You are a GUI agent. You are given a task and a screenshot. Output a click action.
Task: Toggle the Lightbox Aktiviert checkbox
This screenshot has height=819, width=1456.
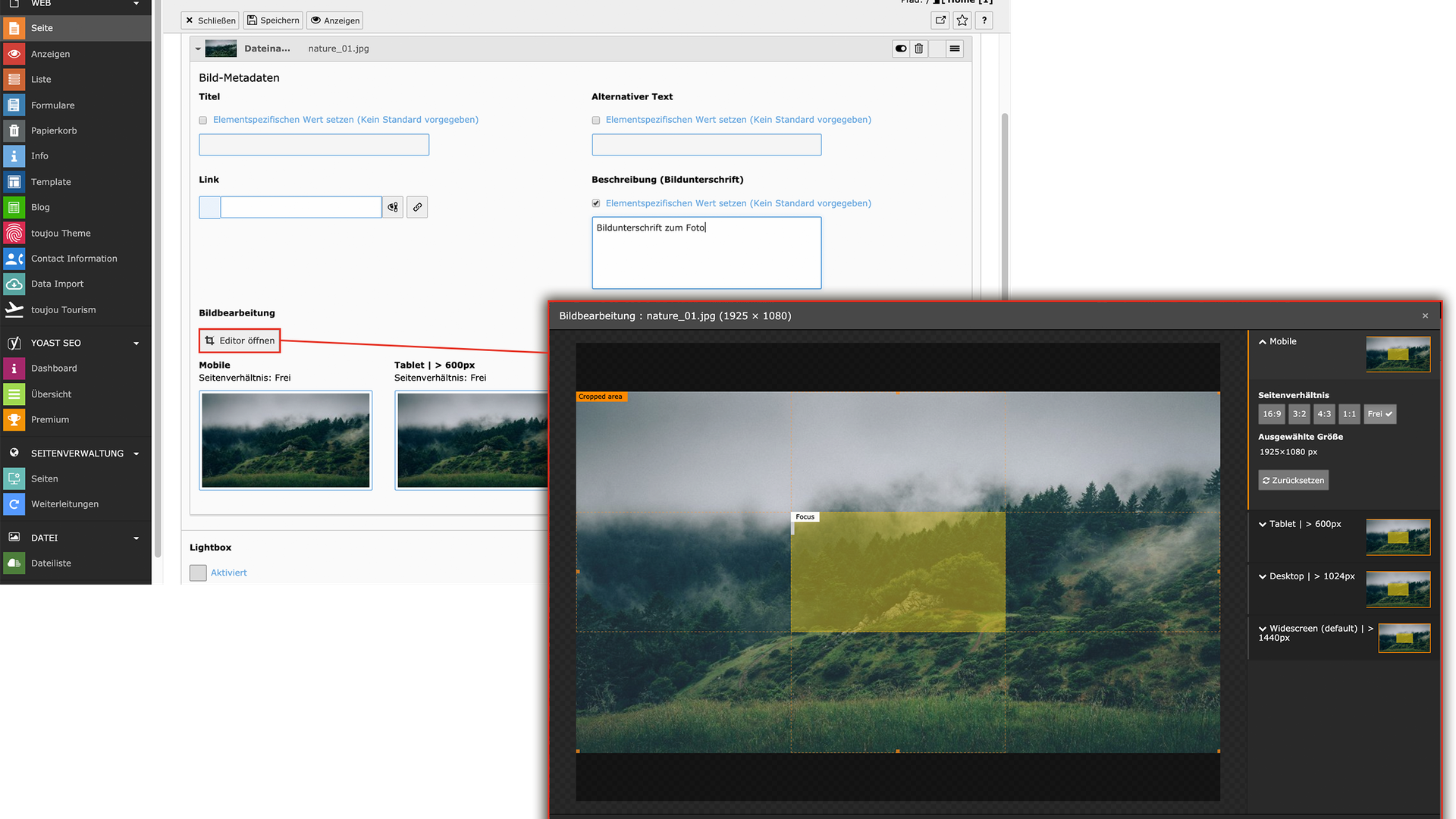coord(198,573)
